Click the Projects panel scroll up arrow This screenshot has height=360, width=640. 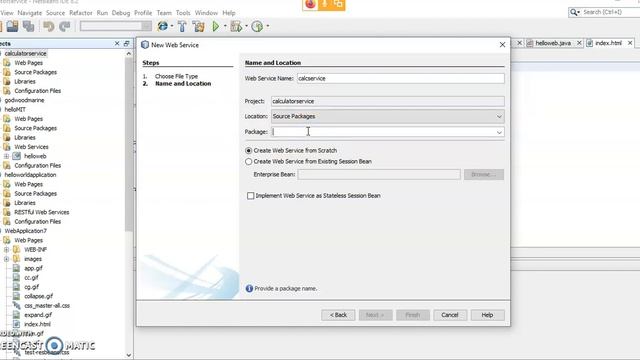point(129,53)
